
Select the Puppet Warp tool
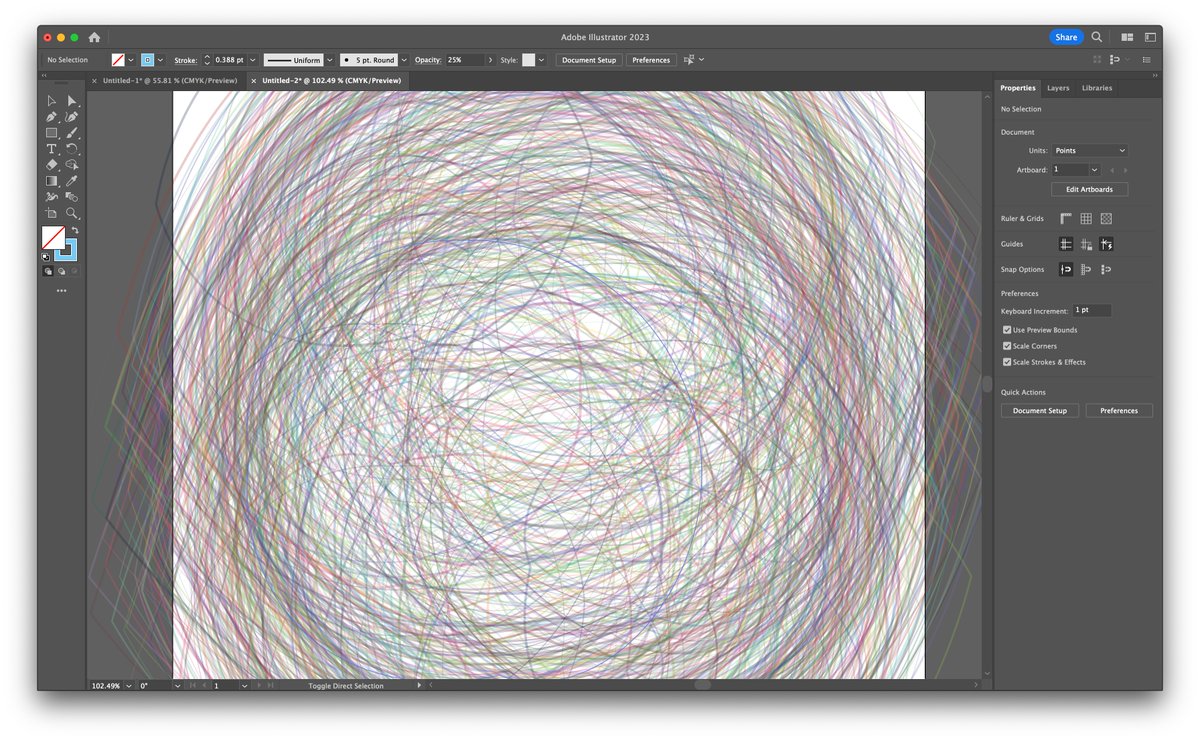pos(51,197)
